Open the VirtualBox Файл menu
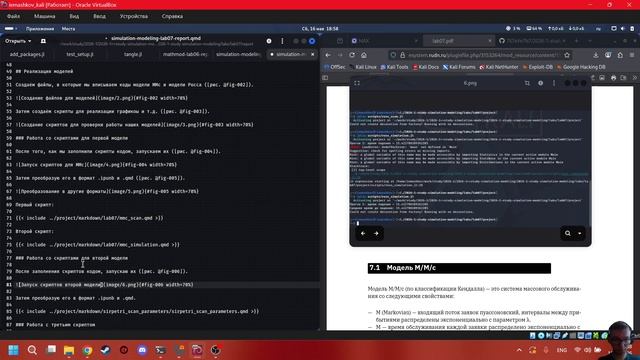This screenshot has height=360, width=640. [x=13, y=16]
